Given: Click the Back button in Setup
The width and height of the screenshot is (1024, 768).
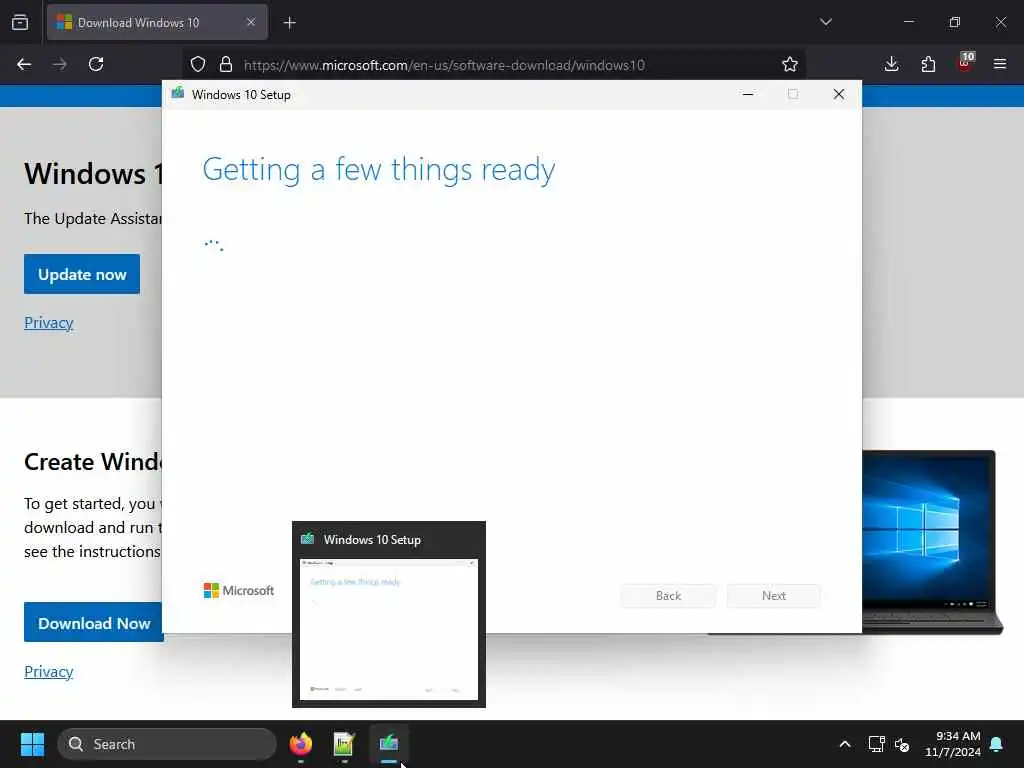Looking at the screenshot, I should pos(668,596).
